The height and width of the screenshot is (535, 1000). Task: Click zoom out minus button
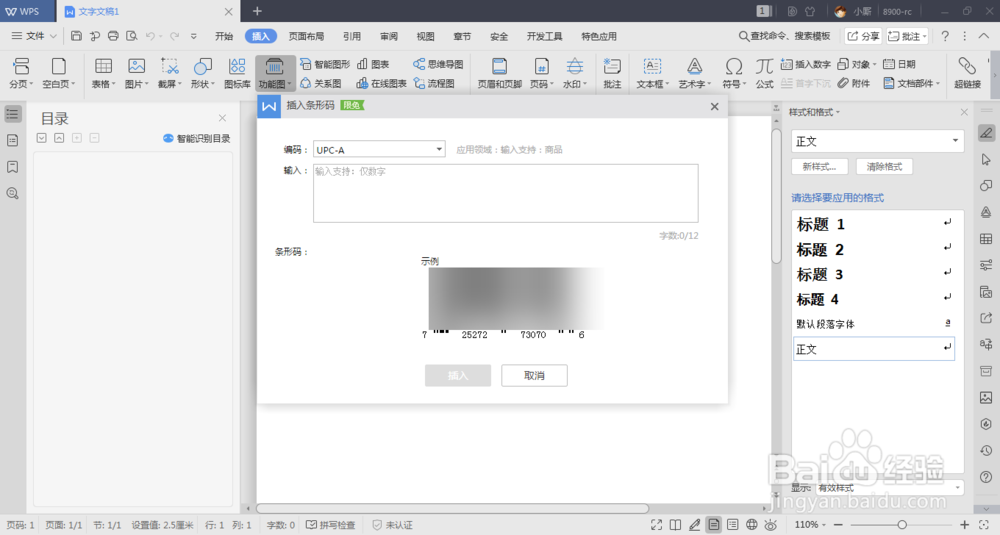(838, 524)
